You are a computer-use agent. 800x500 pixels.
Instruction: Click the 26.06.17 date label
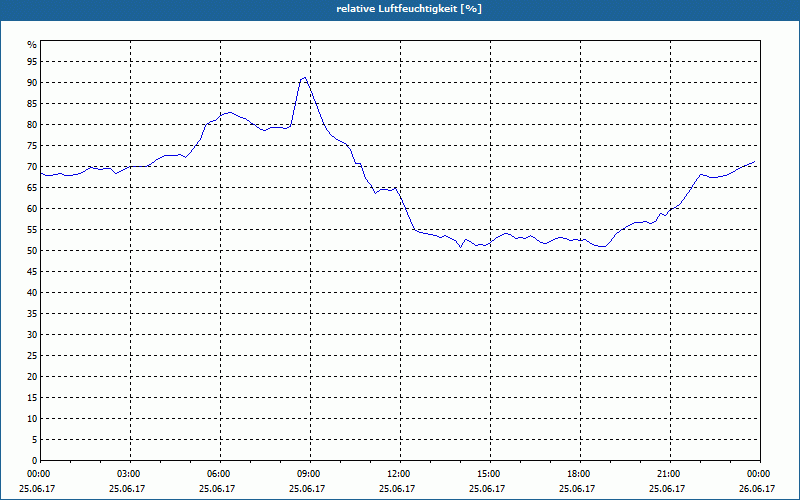pos(757,489)
